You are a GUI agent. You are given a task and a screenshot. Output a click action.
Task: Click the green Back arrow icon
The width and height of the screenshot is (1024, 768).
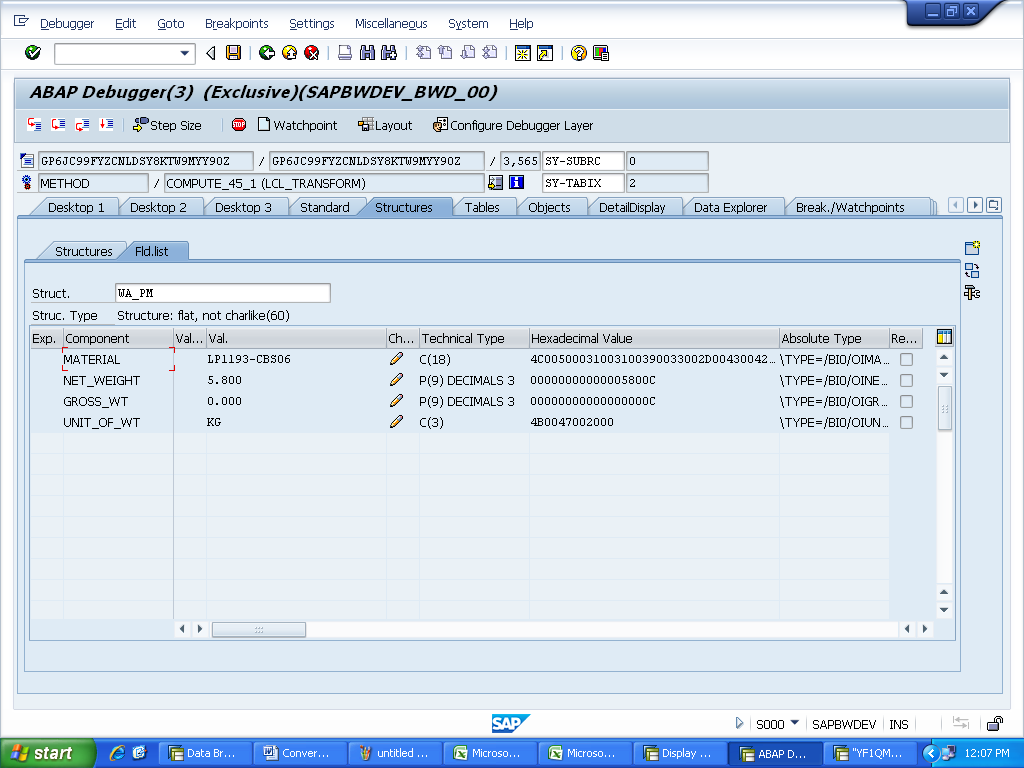[x=266, y=53]
